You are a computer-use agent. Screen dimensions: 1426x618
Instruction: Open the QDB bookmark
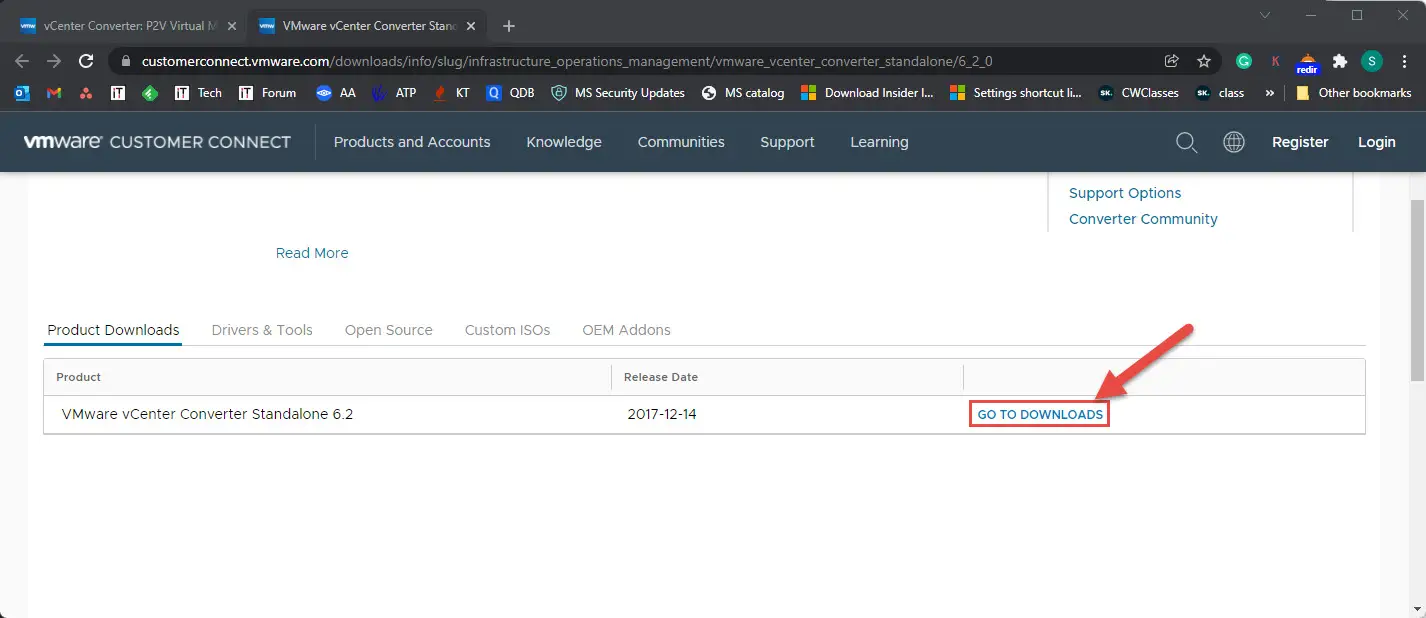(x=510, y=93)
